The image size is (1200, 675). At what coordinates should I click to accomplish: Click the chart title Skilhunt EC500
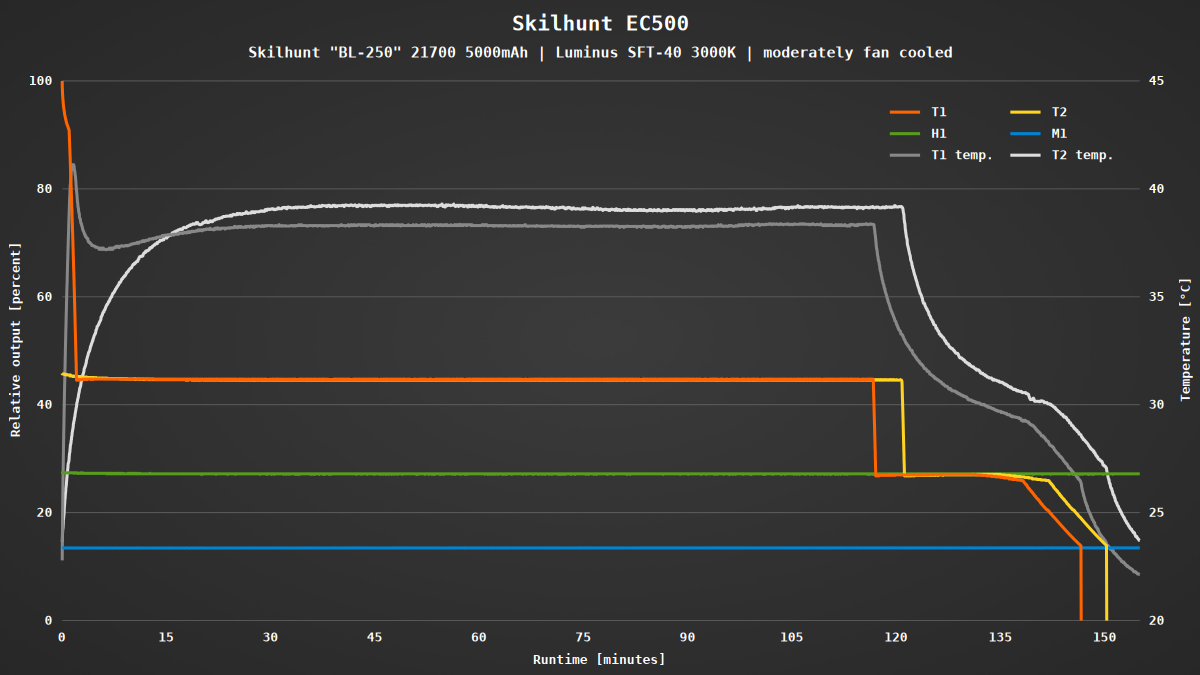click(600, 23)
